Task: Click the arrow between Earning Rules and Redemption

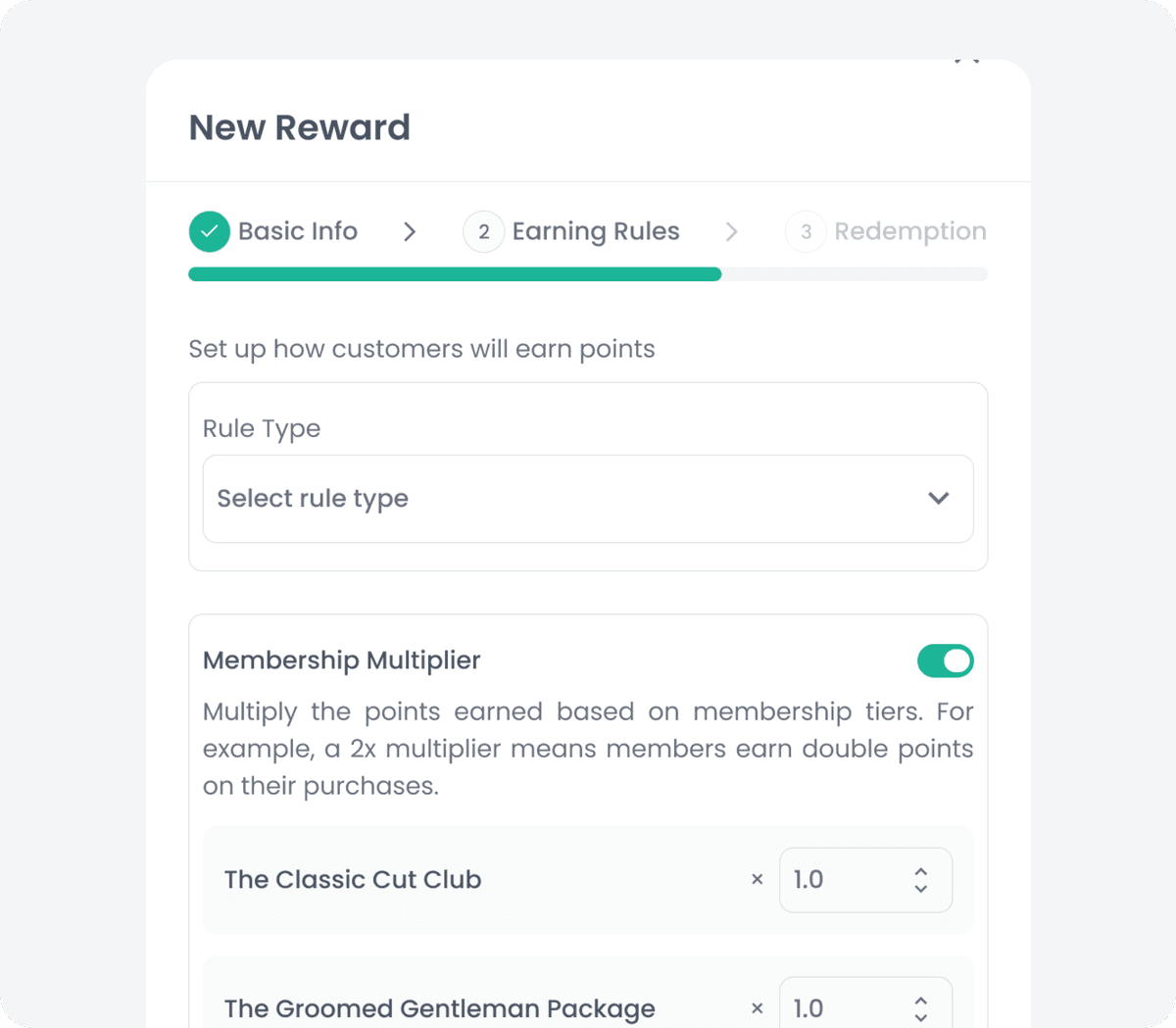Action: pos(731,231)
